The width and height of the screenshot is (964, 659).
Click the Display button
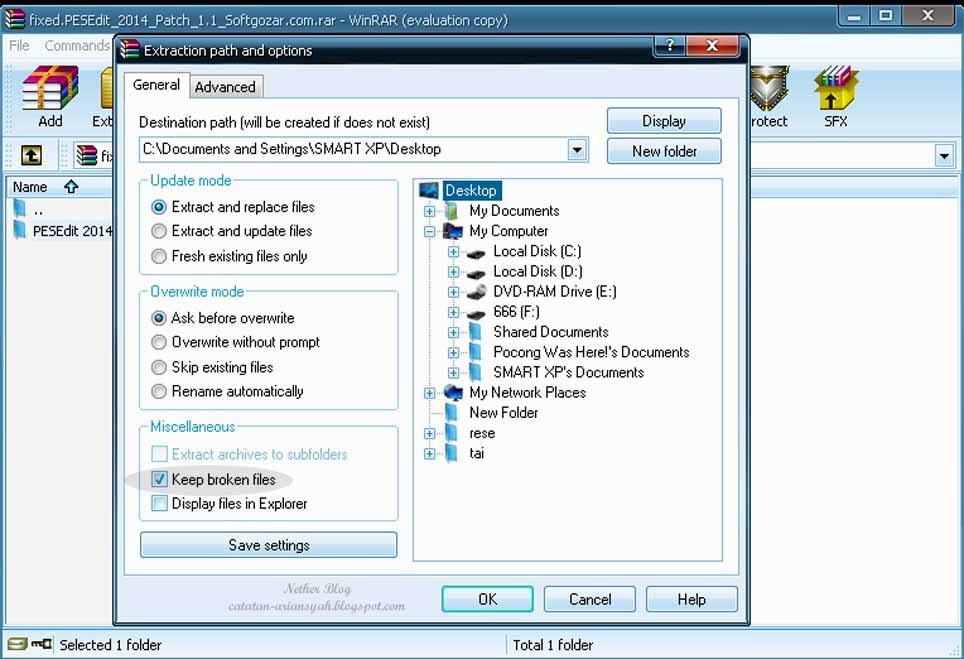click(x=664, y=120)
